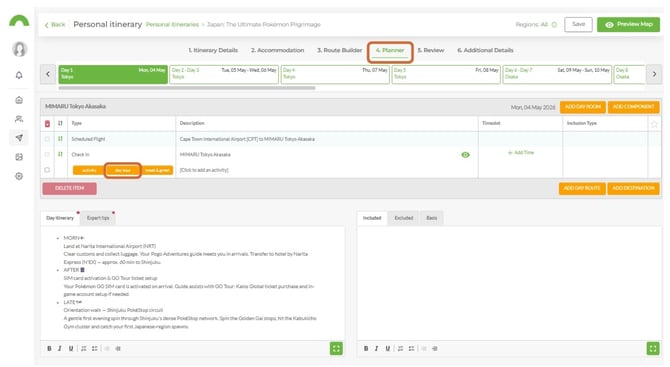Apply bold in the Included editor

click(x=366, y=349)
